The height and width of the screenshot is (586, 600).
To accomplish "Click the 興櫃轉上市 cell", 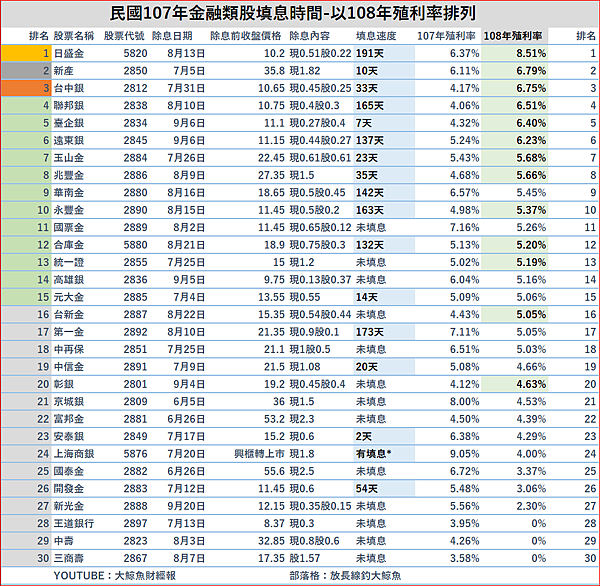I will 259,454.
